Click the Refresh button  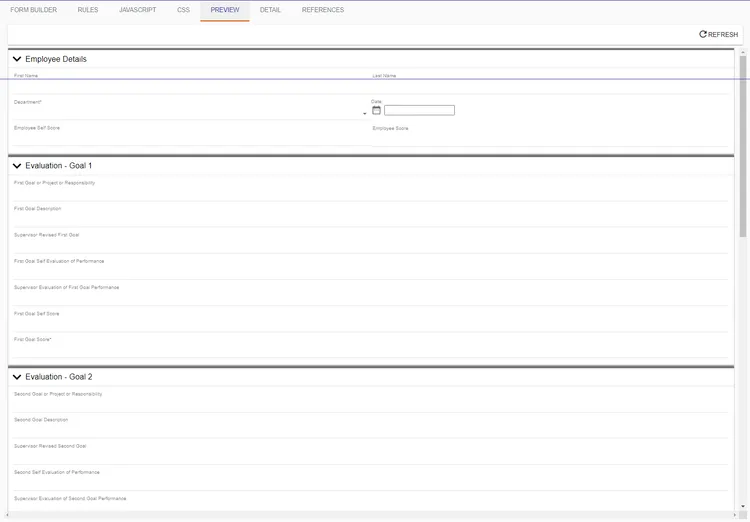(718, 34)
